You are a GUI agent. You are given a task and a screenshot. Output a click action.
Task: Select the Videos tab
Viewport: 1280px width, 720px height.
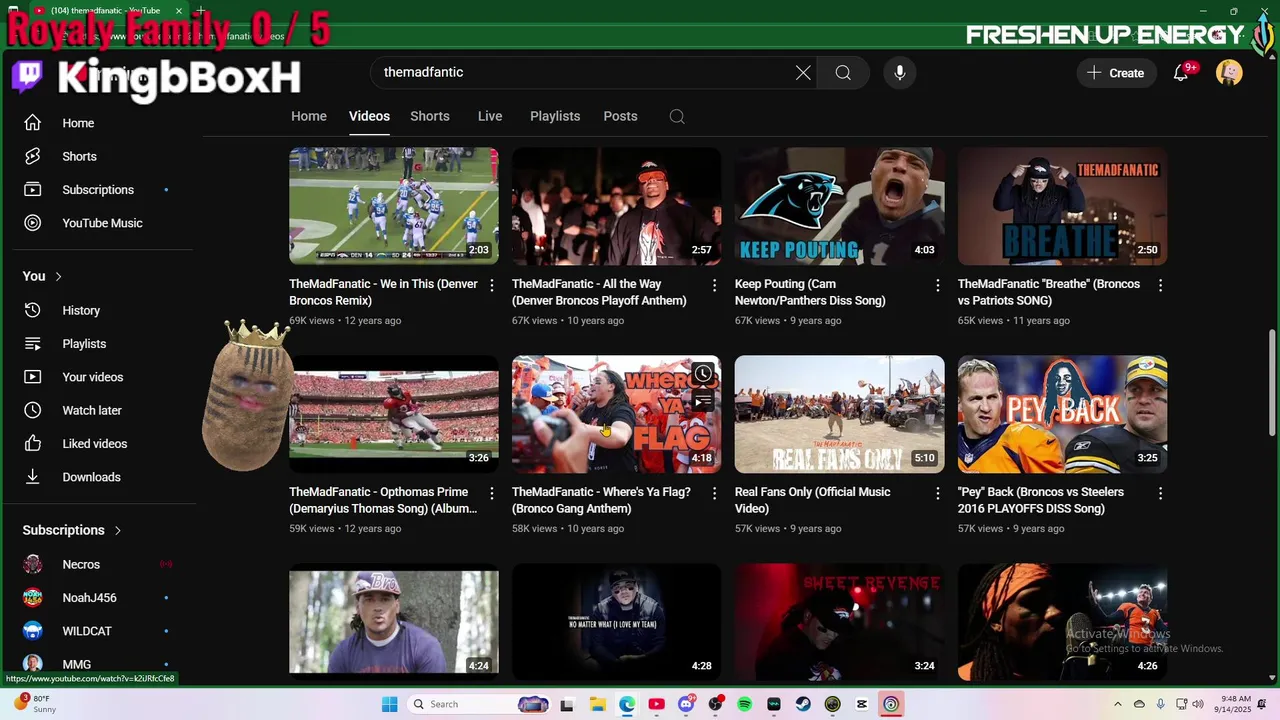point(369,116)
